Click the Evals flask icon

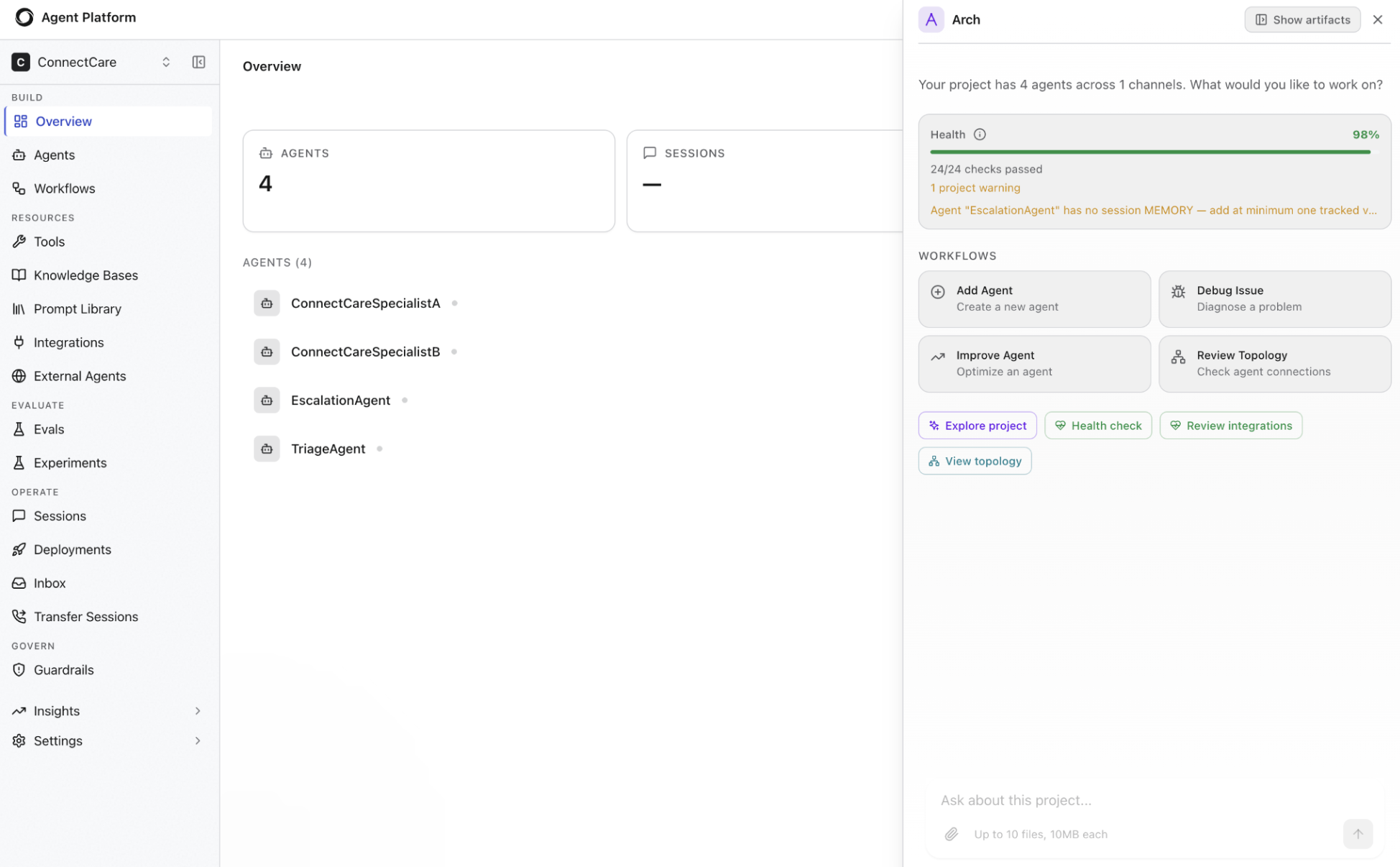click(19, 429)
